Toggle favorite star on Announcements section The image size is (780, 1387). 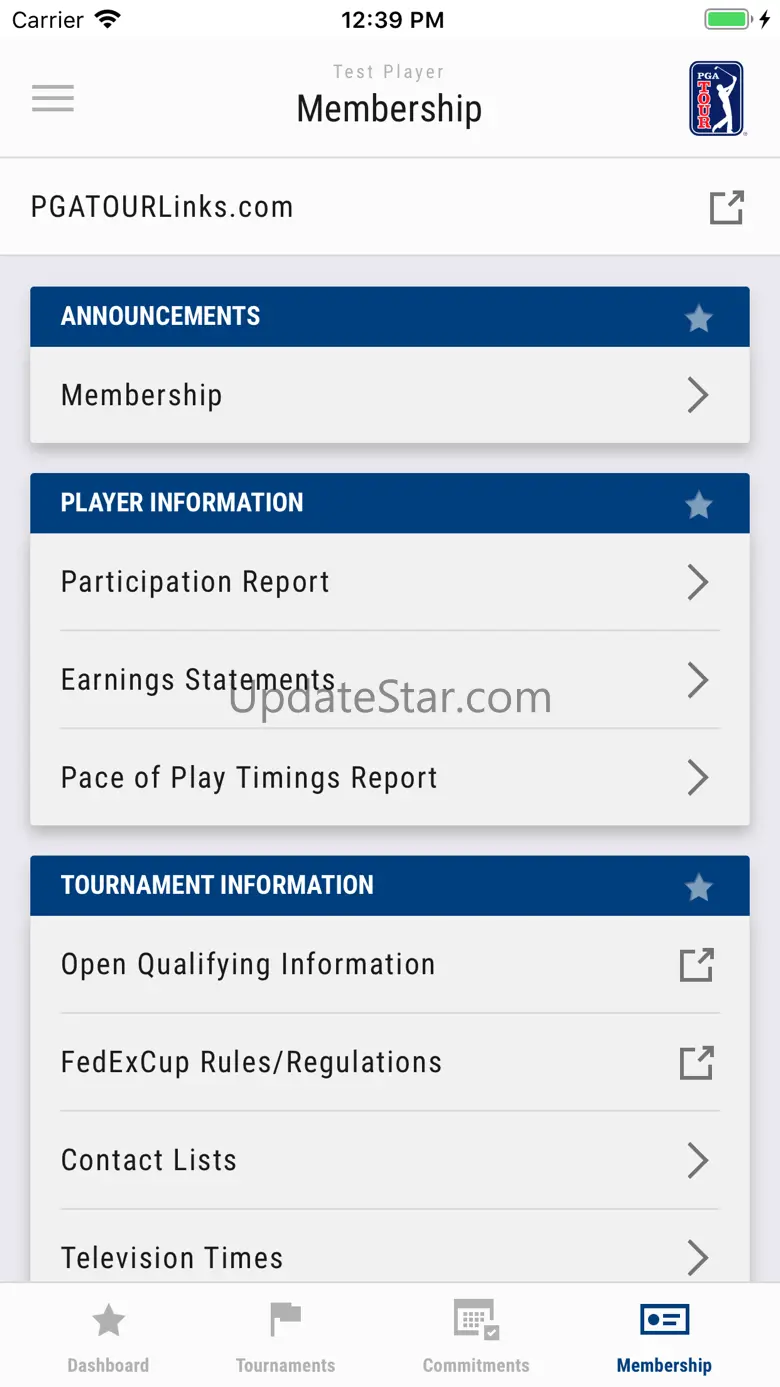(698, 318)
